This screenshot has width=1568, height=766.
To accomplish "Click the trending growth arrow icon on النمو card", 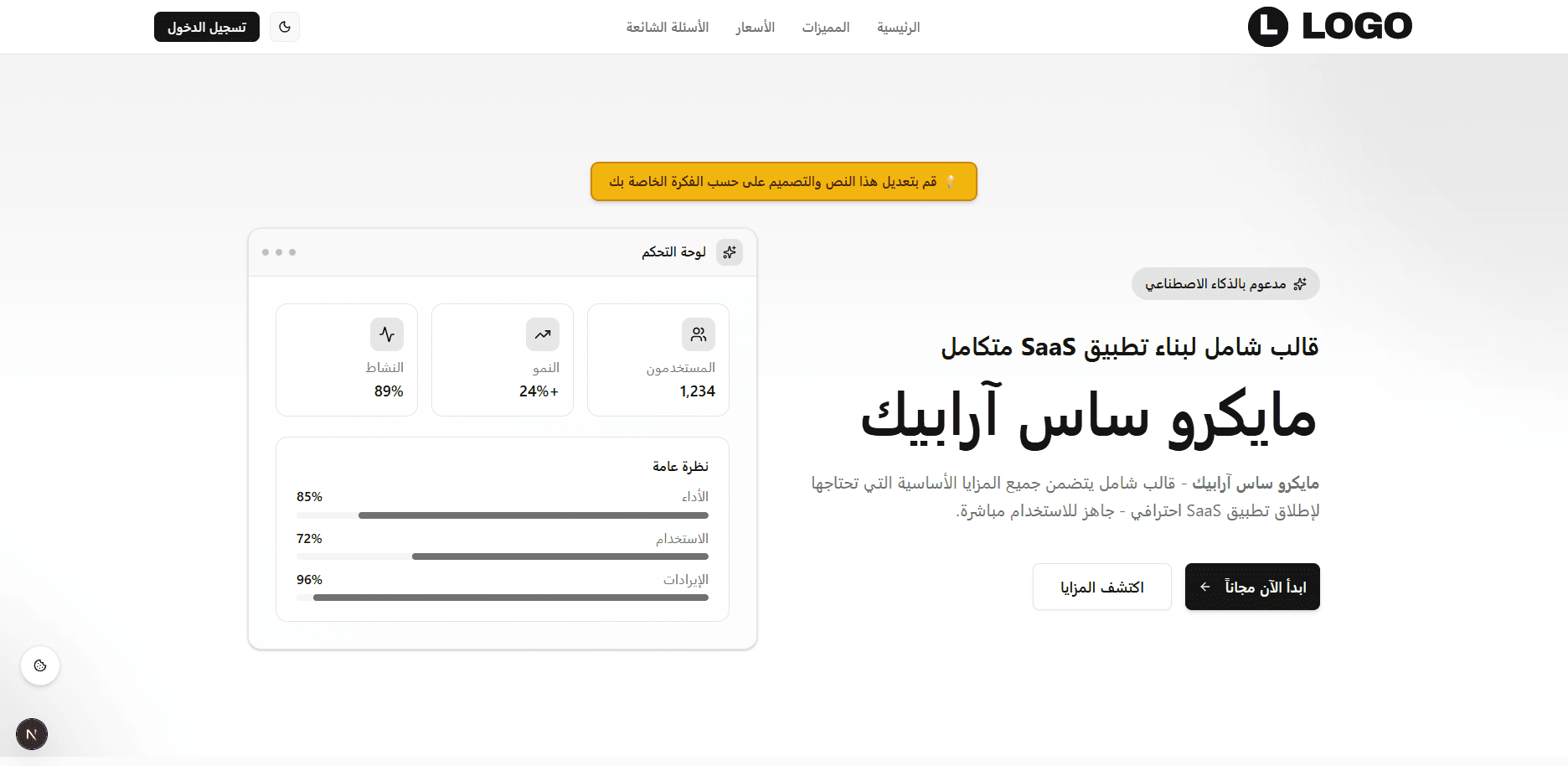I will (x=543, y=334).
